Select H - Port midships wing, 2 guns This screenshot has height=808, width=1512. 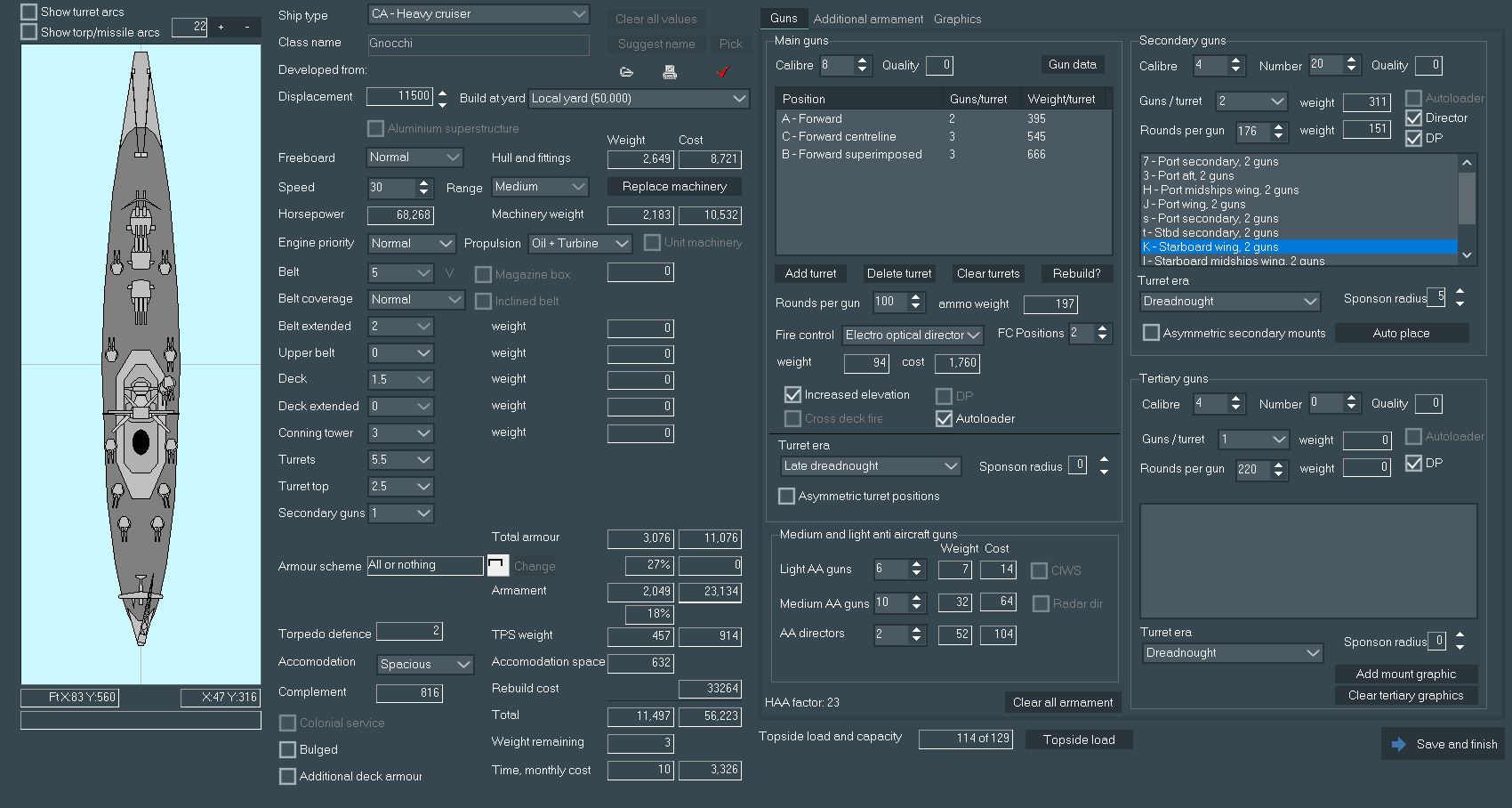[1299, 190]
